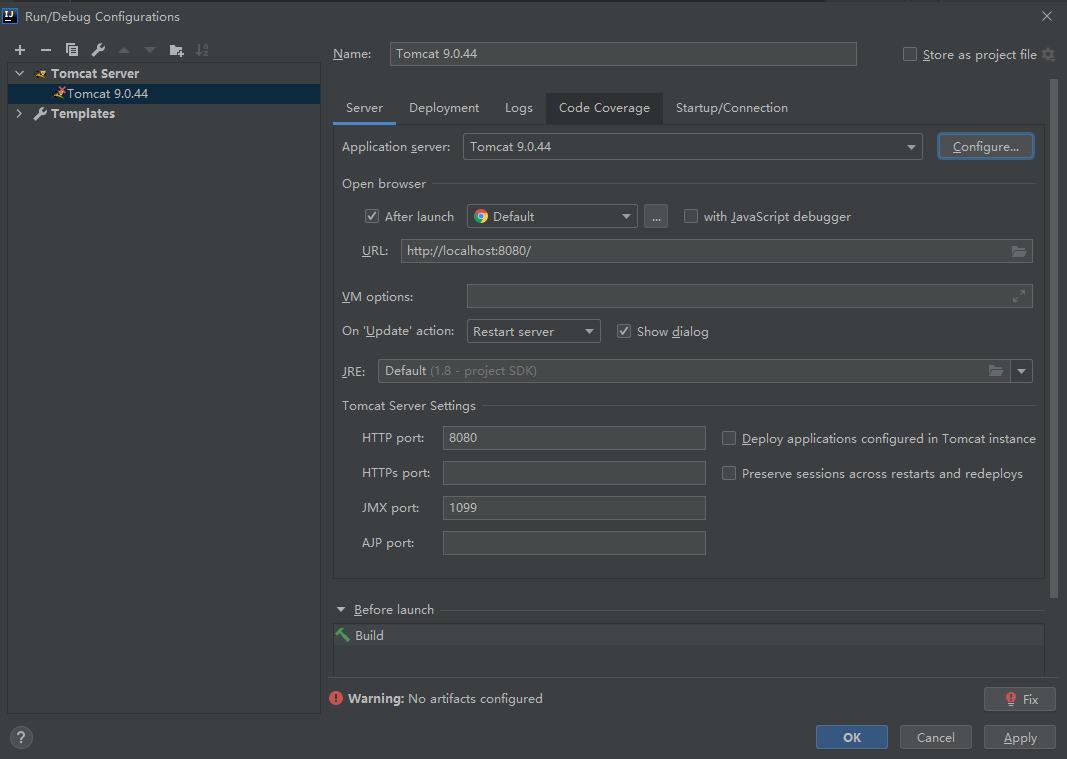Click the OK button
The width and height of the screenshot is (1067, 759).
(x=852, y=737)
